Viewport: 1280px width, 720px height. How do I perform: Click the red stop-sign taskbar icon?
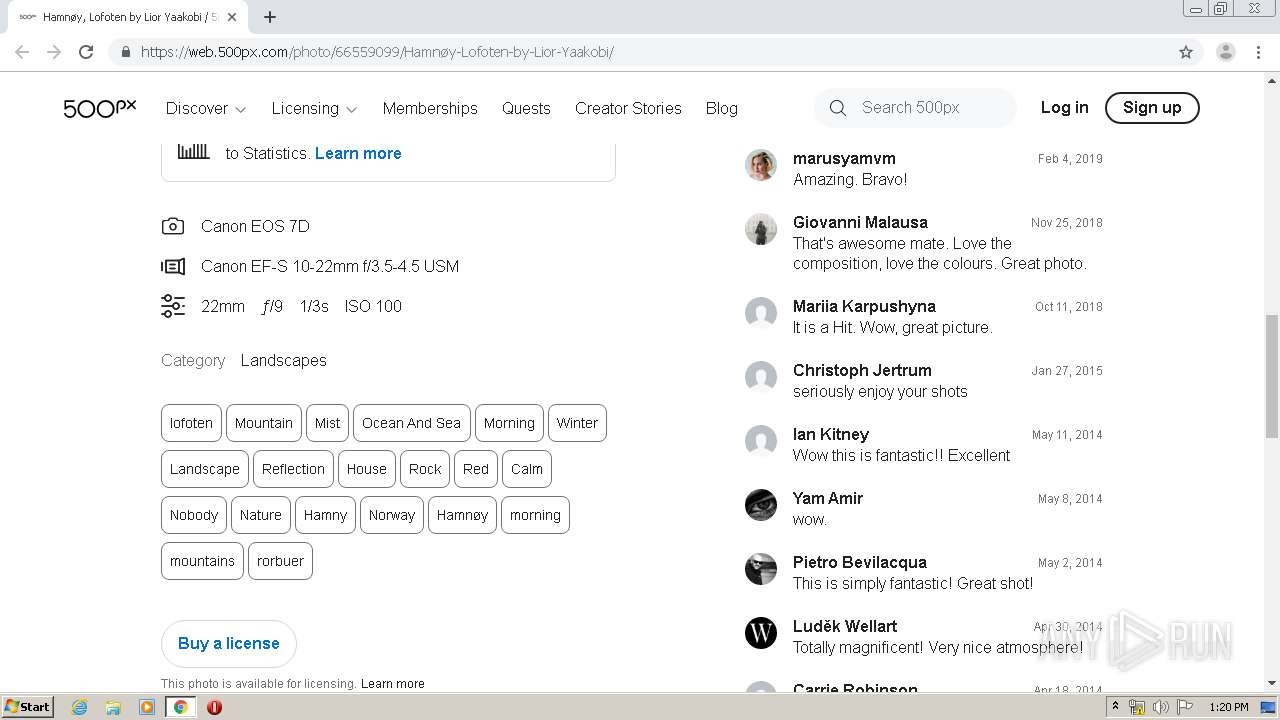214,707
